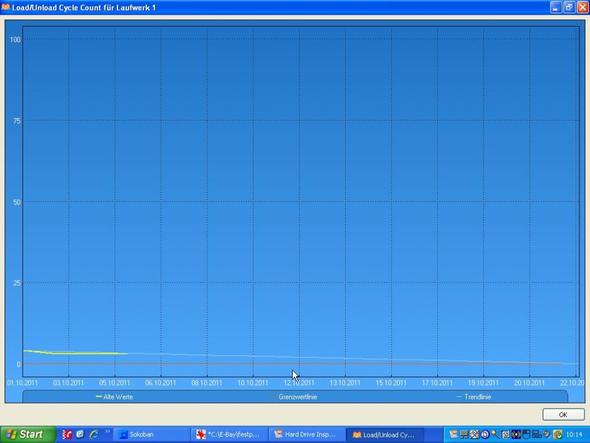
Task: Open the Windows Start menu
Action: [x=27, y=435]
